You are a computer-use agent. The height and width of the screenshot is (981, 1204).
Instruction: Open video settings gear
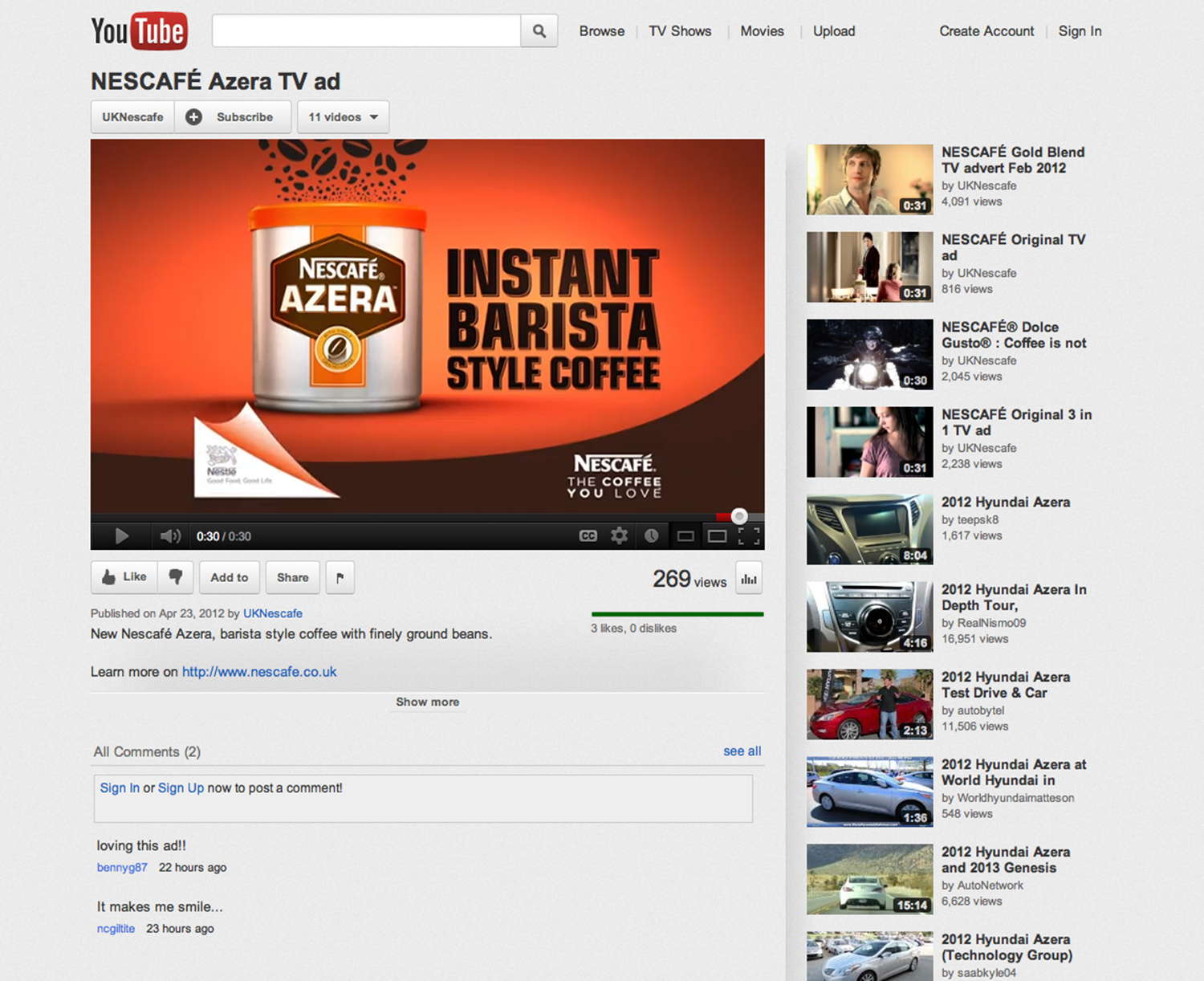620,535
